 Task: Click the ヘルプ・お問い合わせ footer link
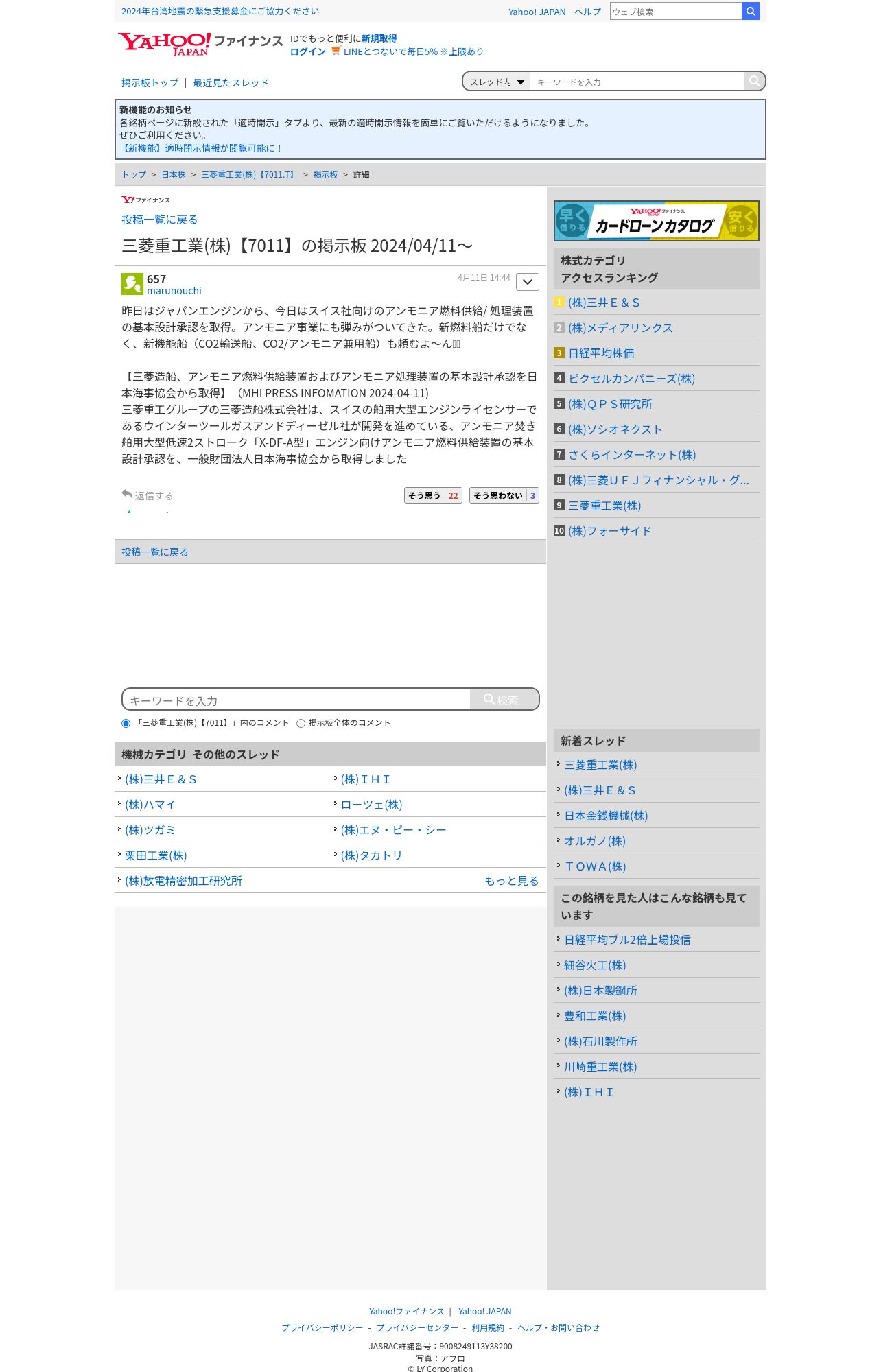pos(559,1327)
